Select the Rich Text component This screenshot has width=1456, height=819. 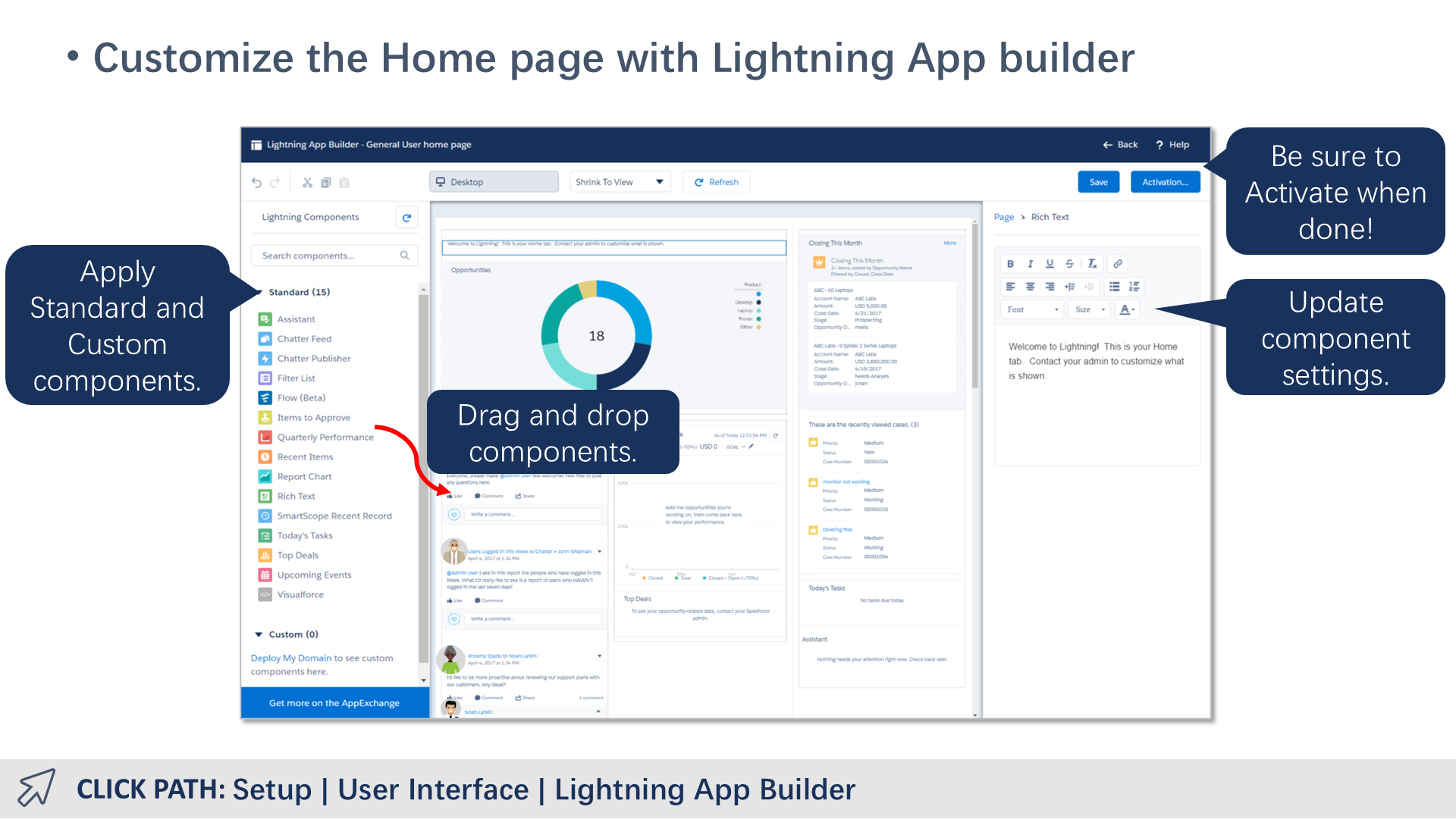287,497
